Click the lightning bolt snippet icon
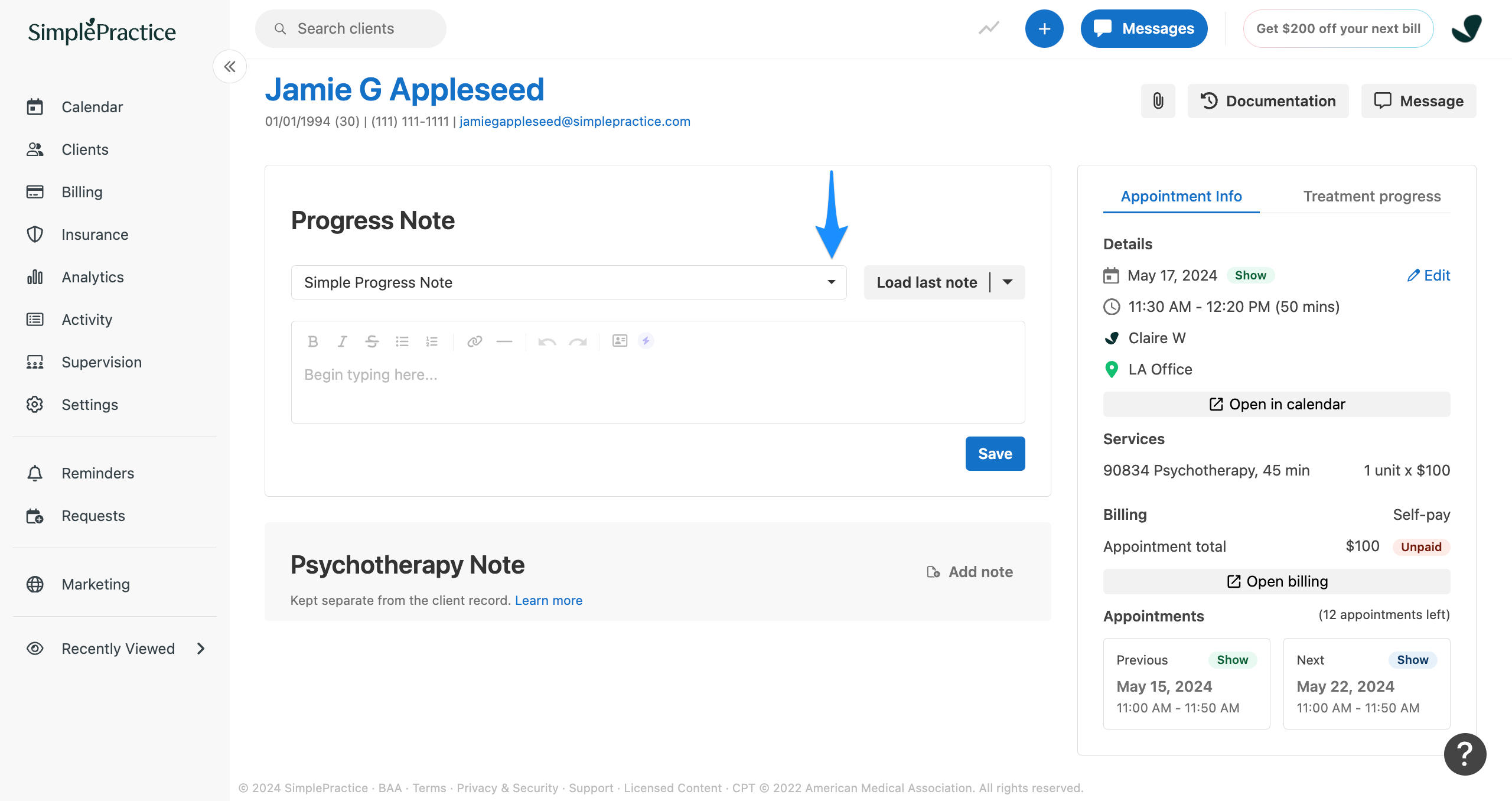 (646, 340)
